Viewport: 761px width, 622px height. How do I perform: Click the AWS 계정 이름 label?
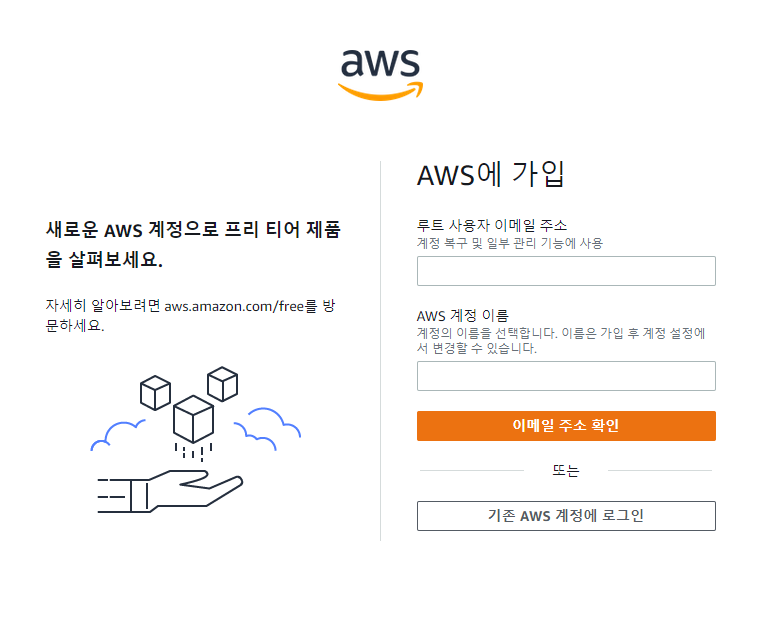[x=463, y=316]
